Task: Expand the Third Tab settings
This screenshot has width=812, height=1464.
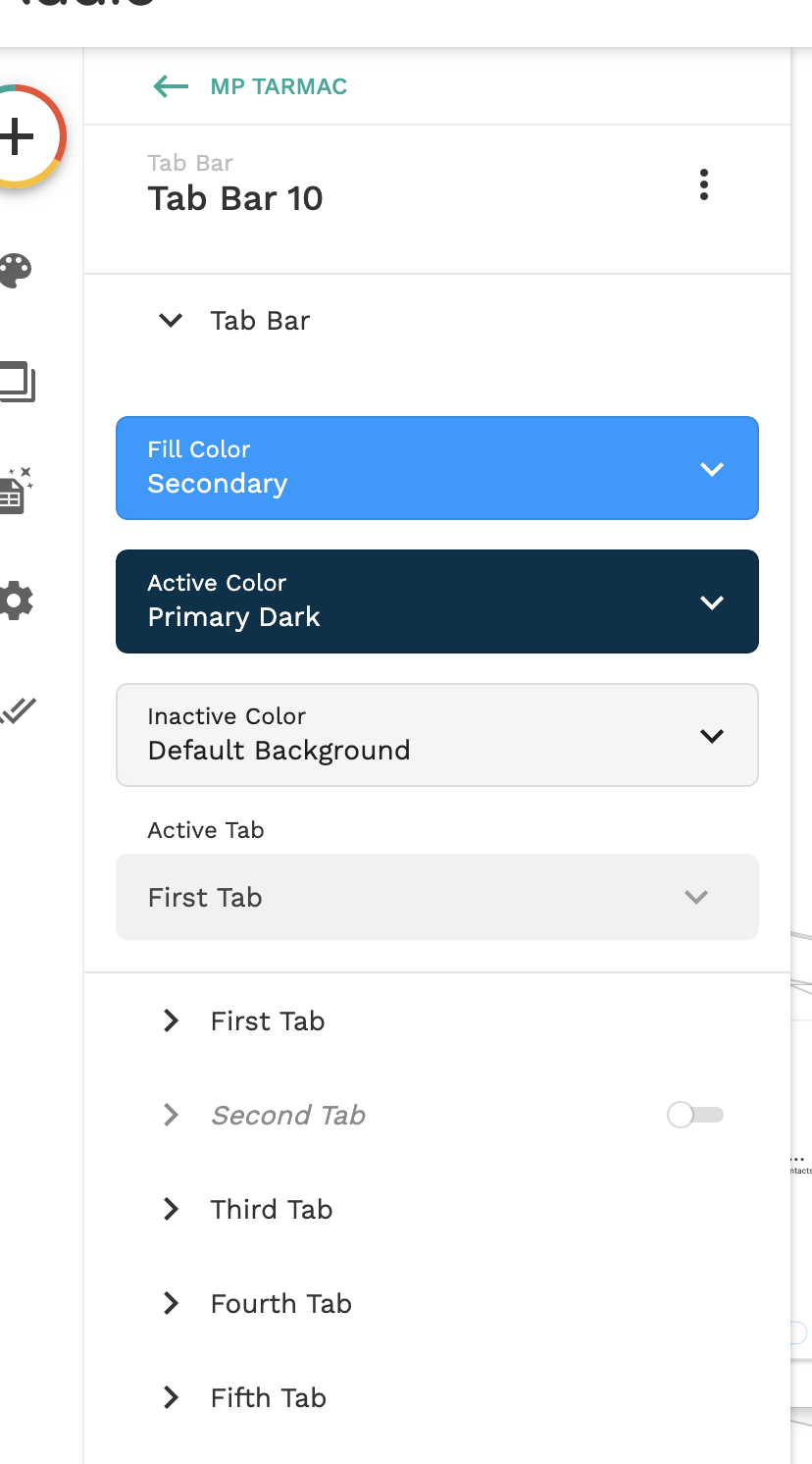Action: (171, 1210)
